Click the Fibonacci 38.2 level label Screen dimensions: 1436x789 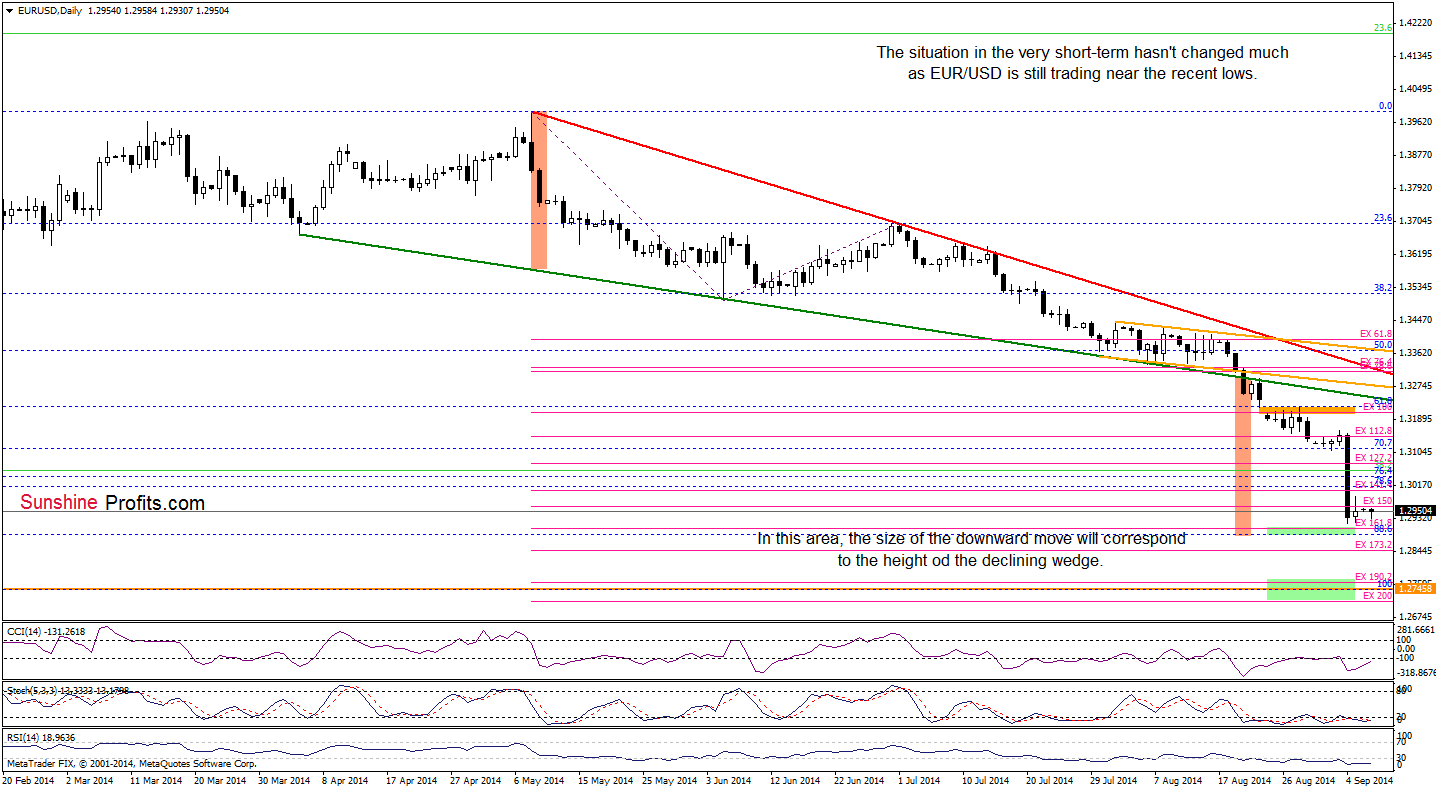pos(1383,287)
